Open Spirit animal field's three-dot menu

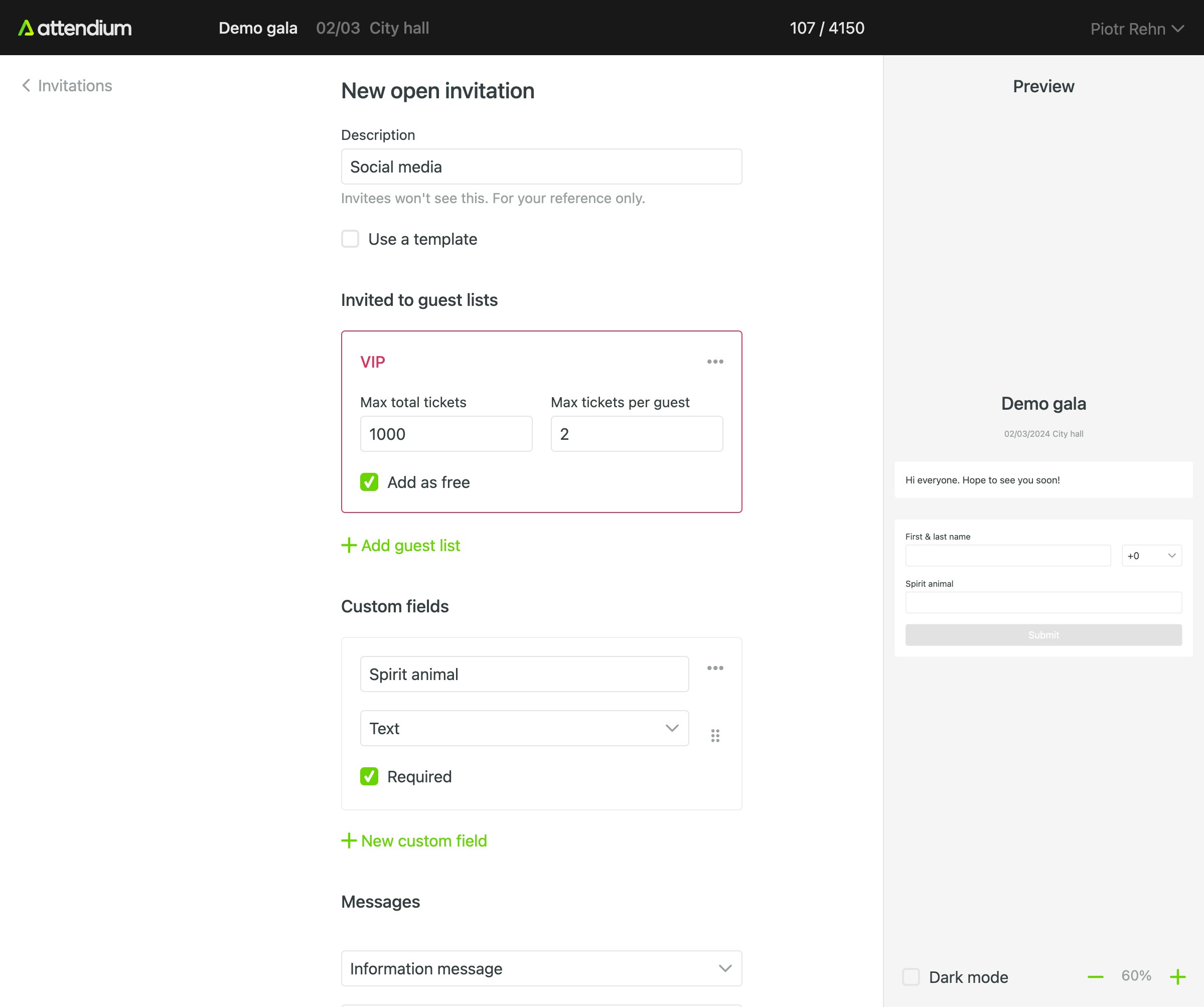click(715, 668)
